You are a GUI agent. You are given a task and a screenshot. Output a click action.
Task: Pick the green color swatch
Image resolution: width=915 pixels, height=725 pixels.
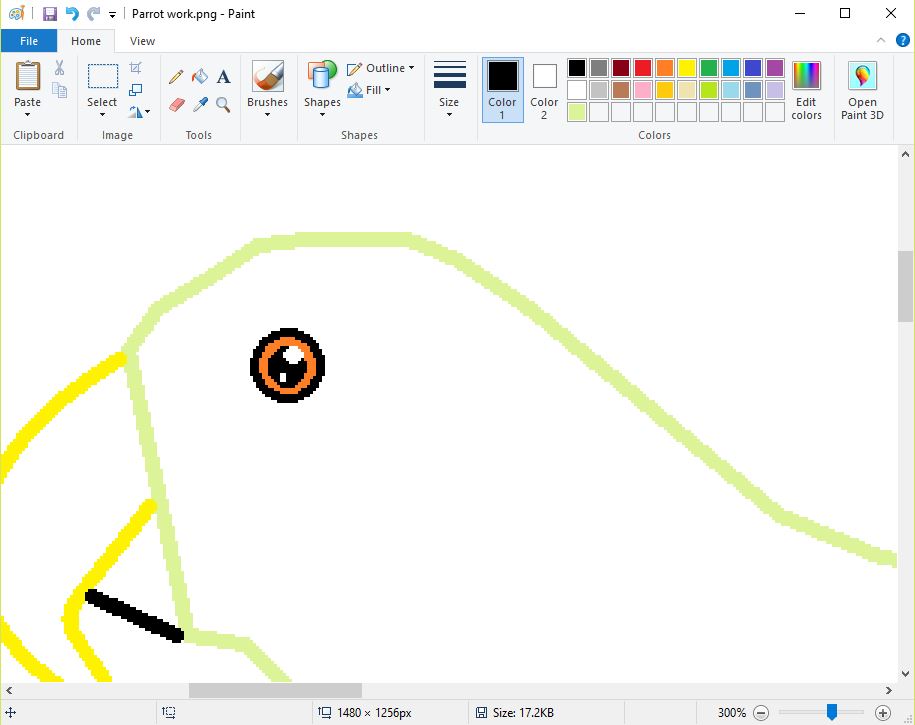(708, 68)
